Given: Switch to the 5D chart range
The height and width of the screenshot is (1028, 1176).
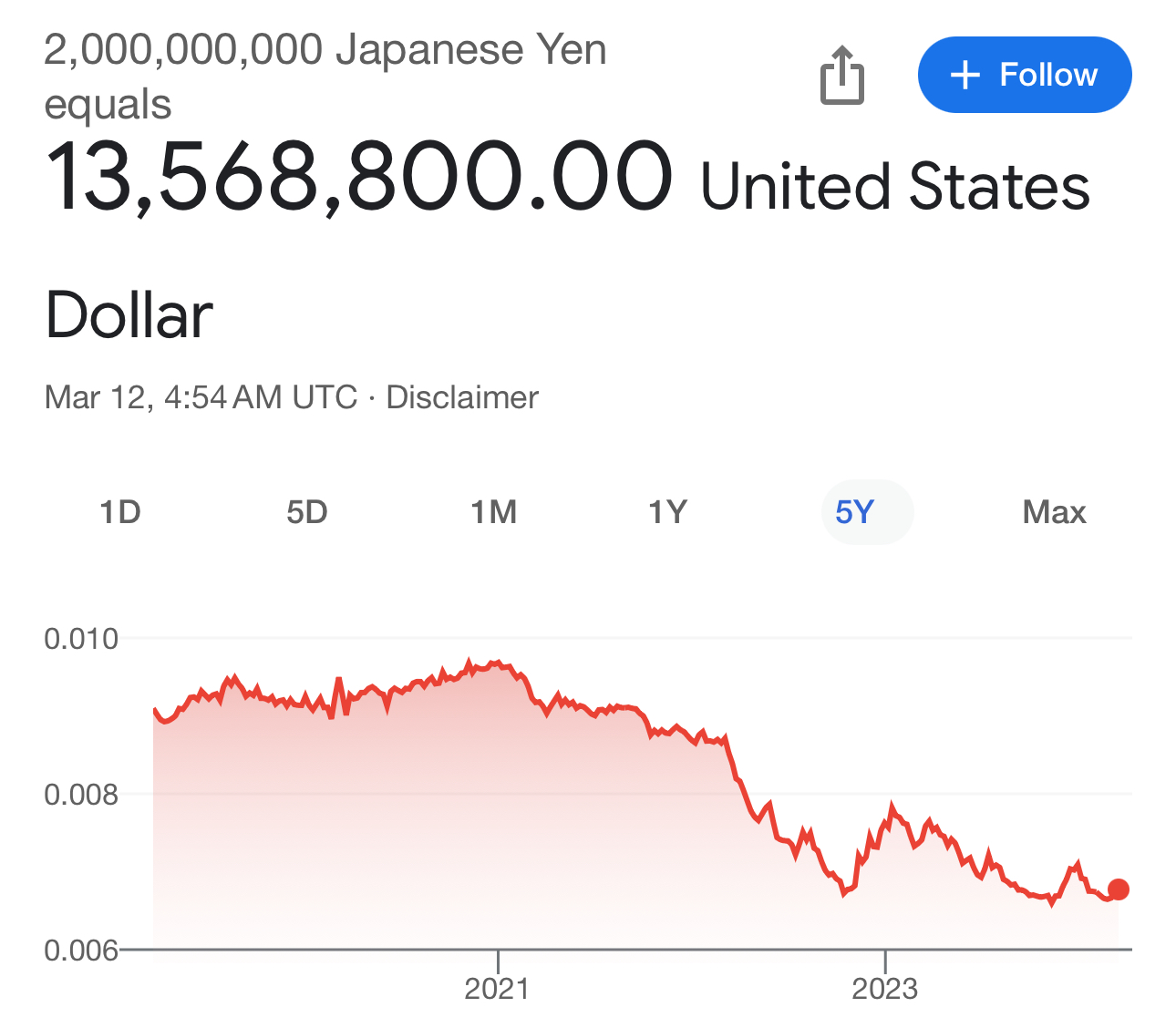Looking at the screenshot, I should pyautogui.click(x=307, y=512).
